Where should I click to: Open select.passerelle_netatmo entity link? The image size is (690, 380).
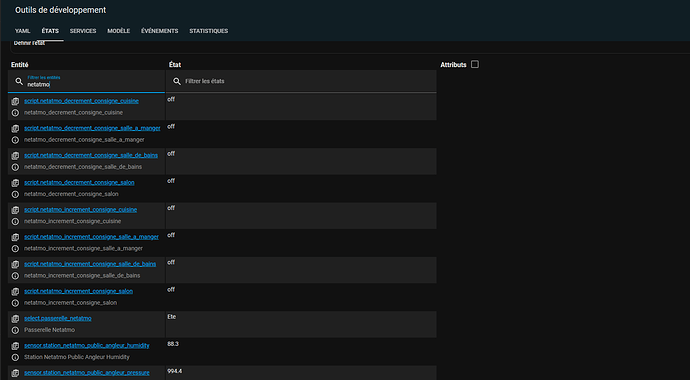pyautogui.click(x=58, y=318)
